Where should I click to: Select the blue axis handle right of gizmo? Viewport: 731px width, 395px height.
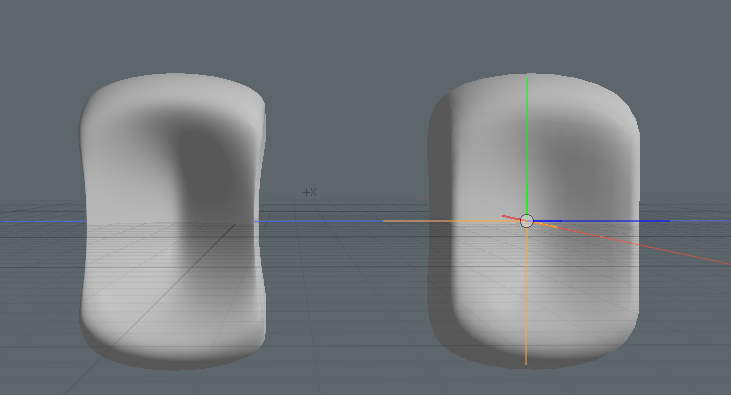[601, 221]
